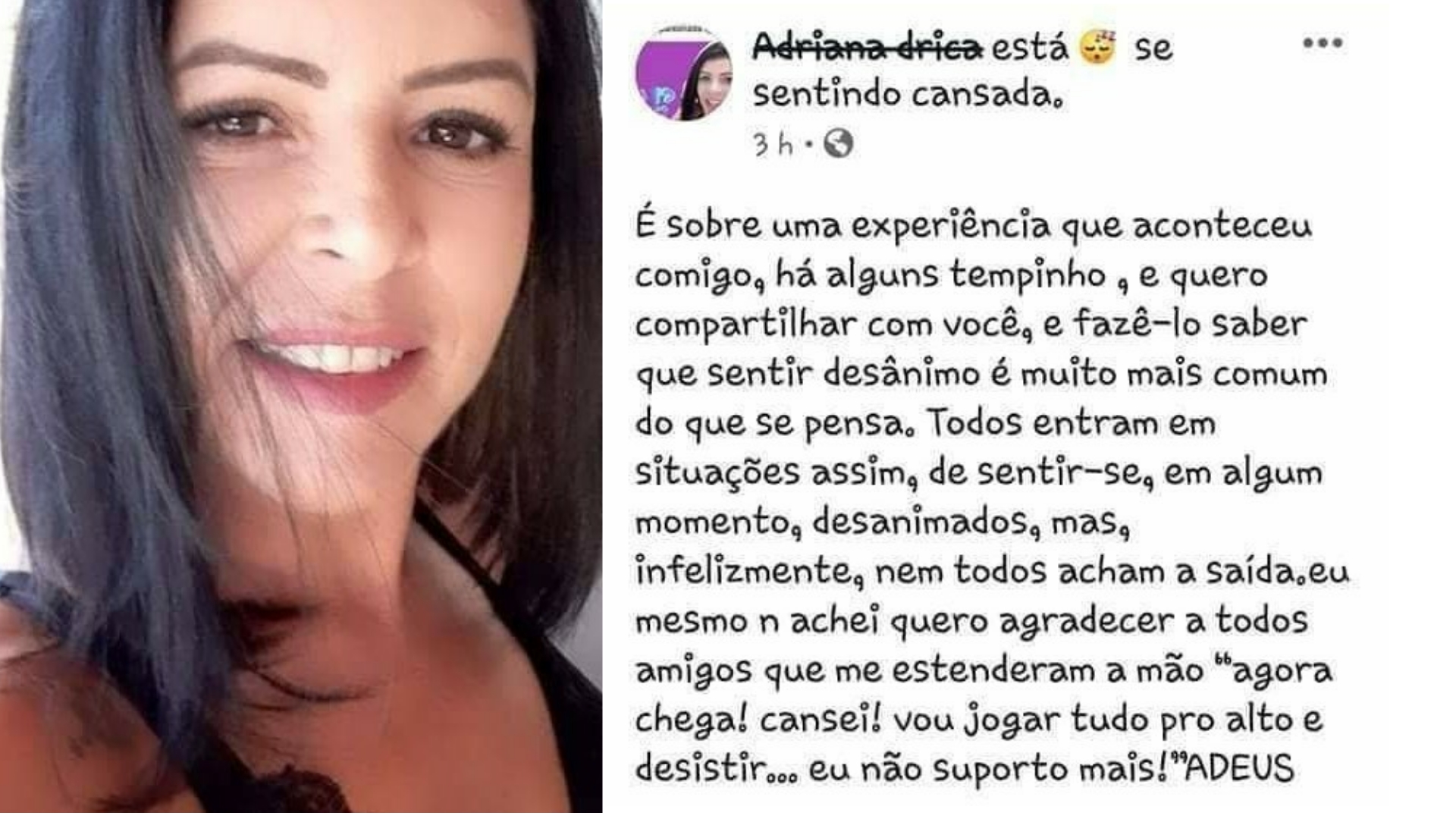Image resolution: width=1456 pixels, height=819 pixels.
Task: Open the three-dot post options menu
Action: point(1323,43)
